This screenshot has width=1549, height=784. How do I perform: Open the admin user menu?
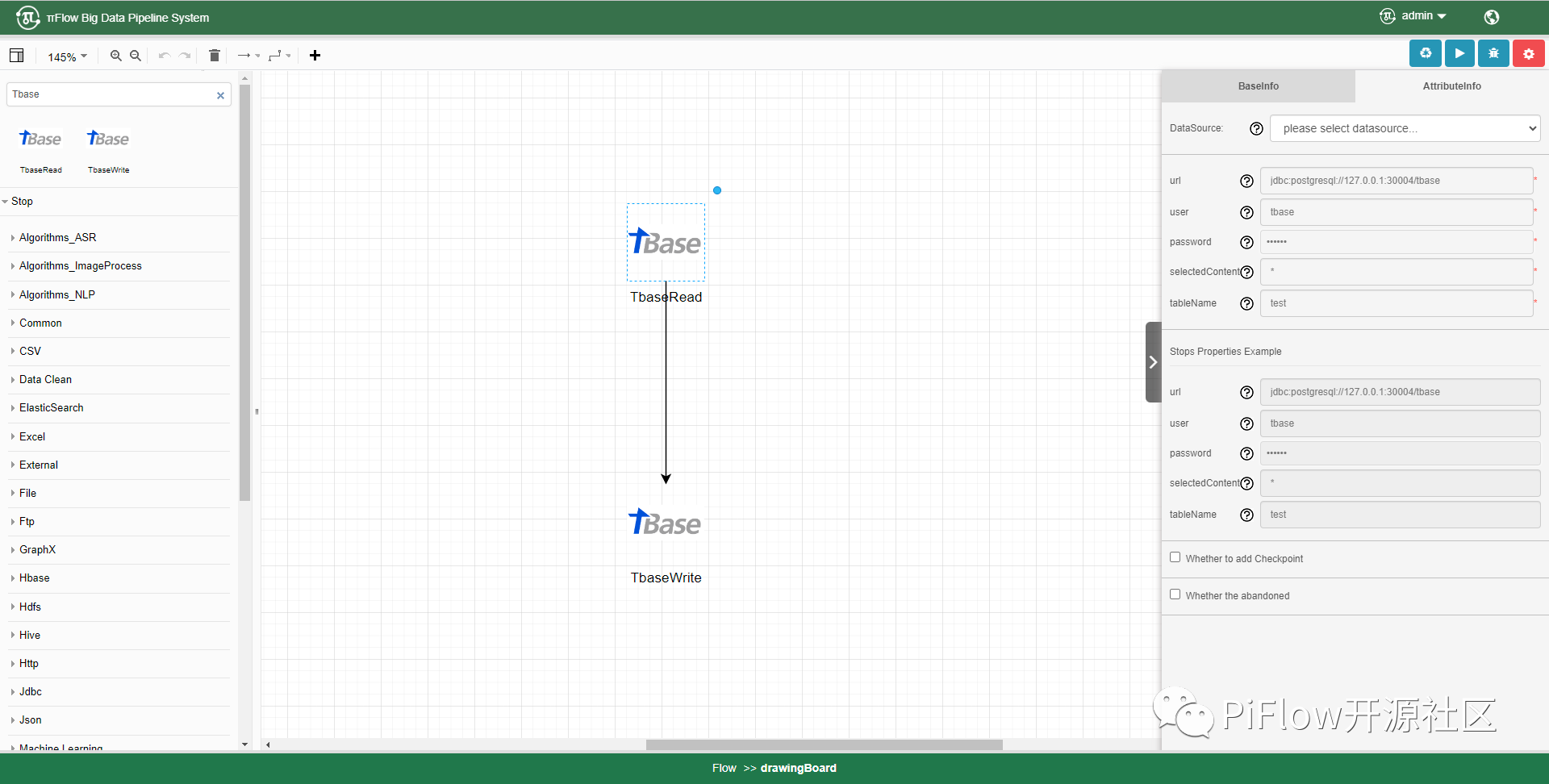point(1413,16)
